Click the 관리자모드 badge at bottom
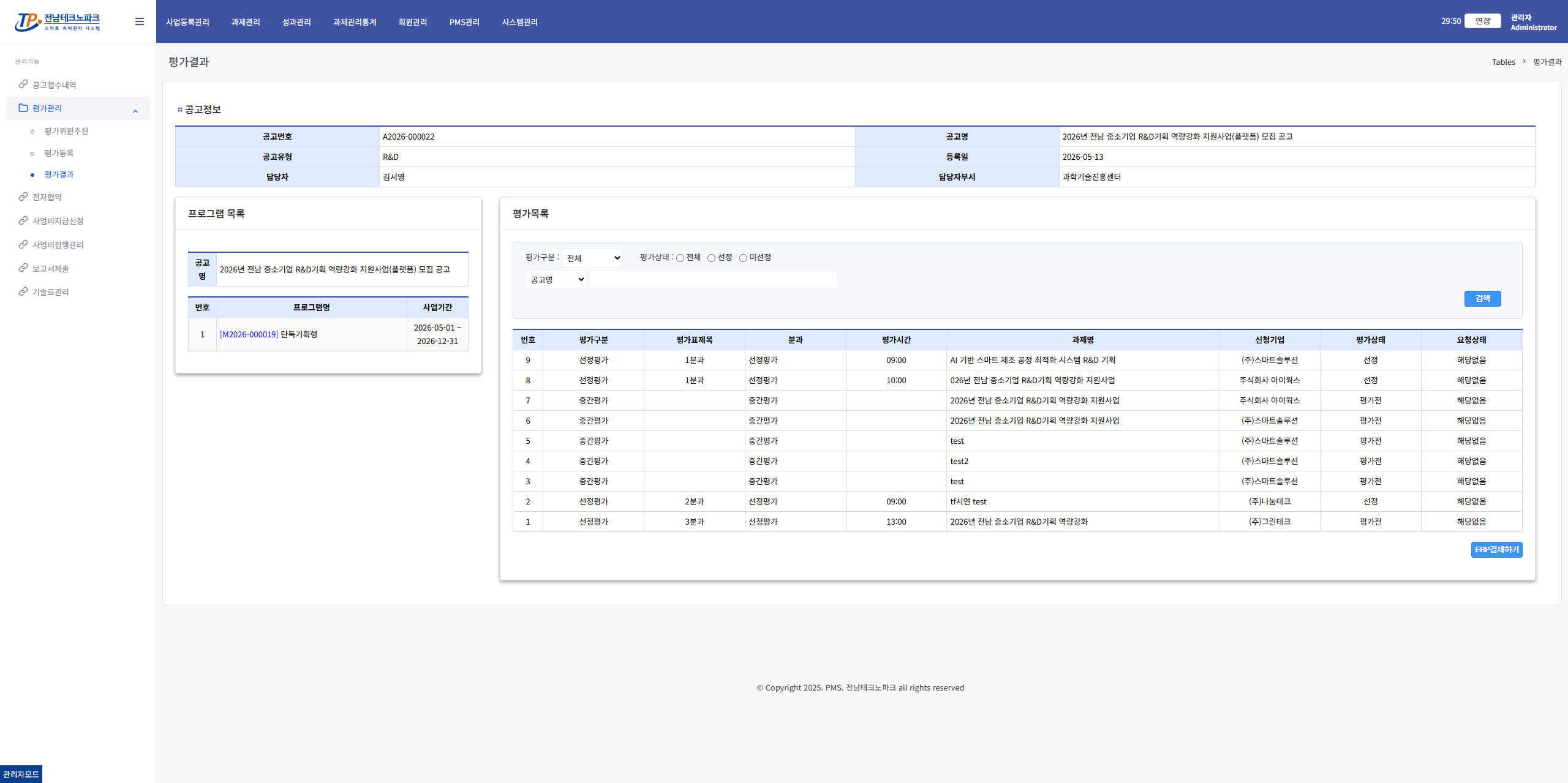 21,774
